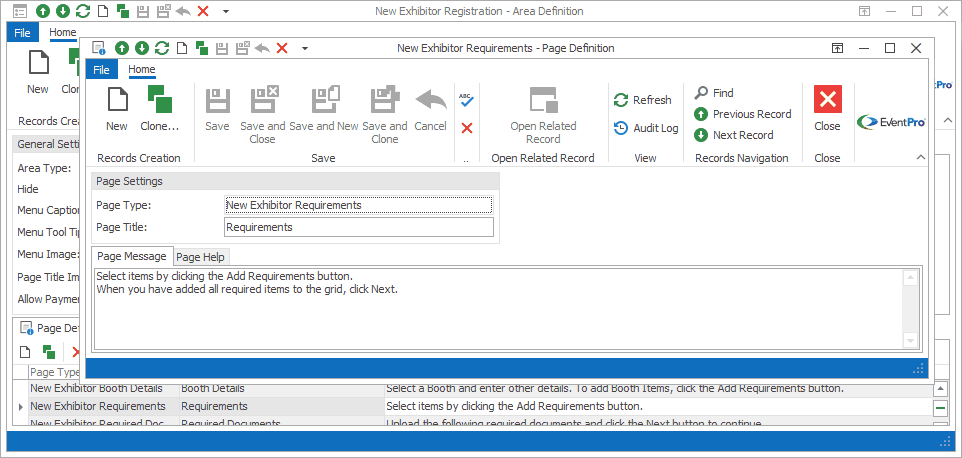962x458 pixels.
Task: Click the new document icon in Page Definition title bar
Action: point(182,48)
